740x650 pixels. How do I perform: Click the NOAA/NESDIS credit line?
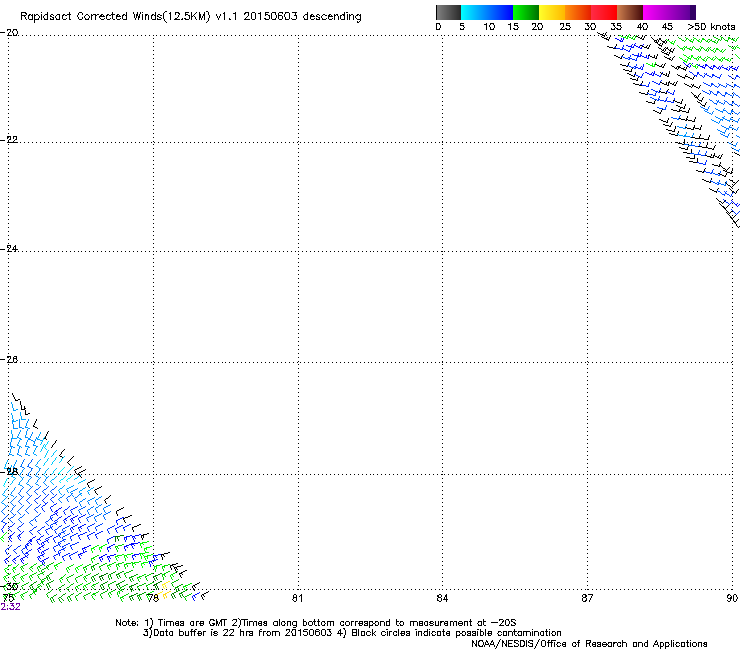[x=589, y=644]
